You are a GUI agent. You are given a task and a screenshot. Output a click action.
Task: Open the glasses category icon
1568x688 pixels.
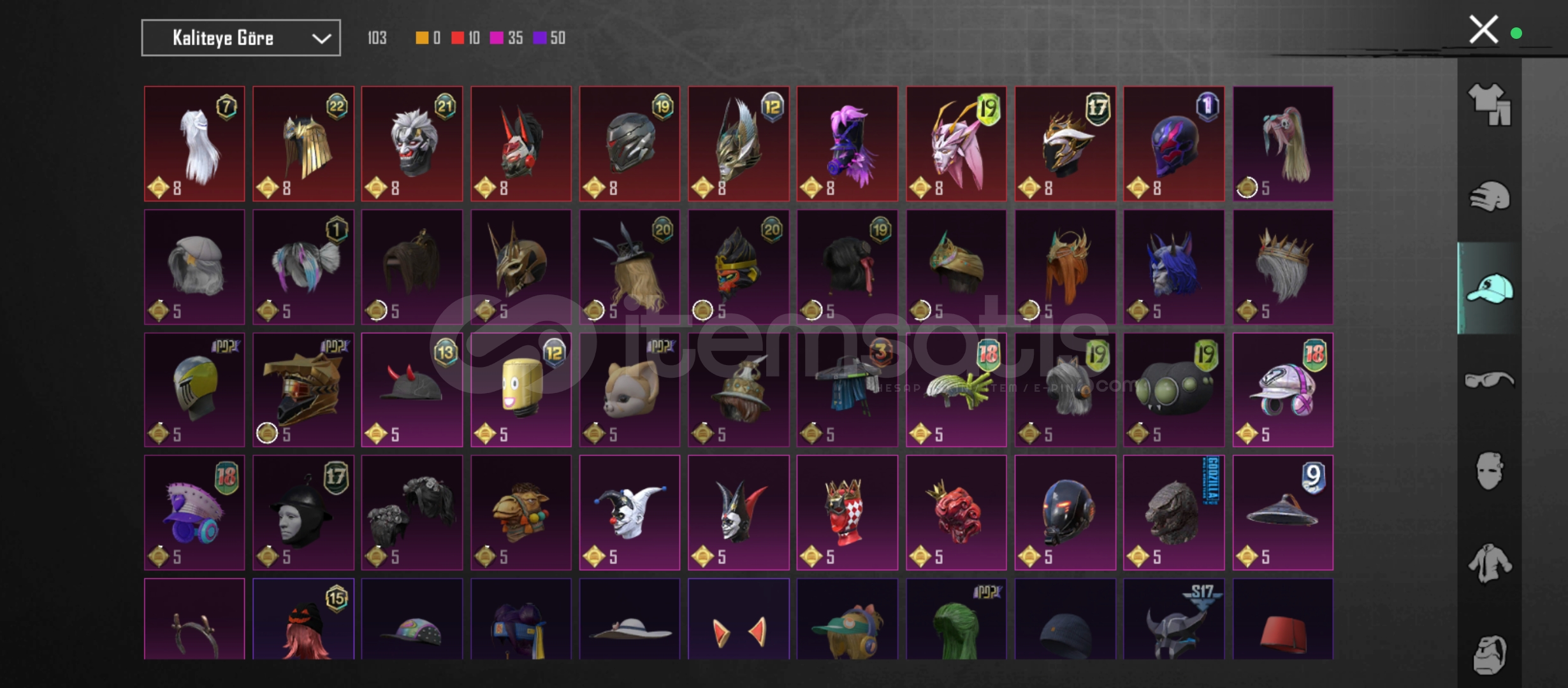1490,380
